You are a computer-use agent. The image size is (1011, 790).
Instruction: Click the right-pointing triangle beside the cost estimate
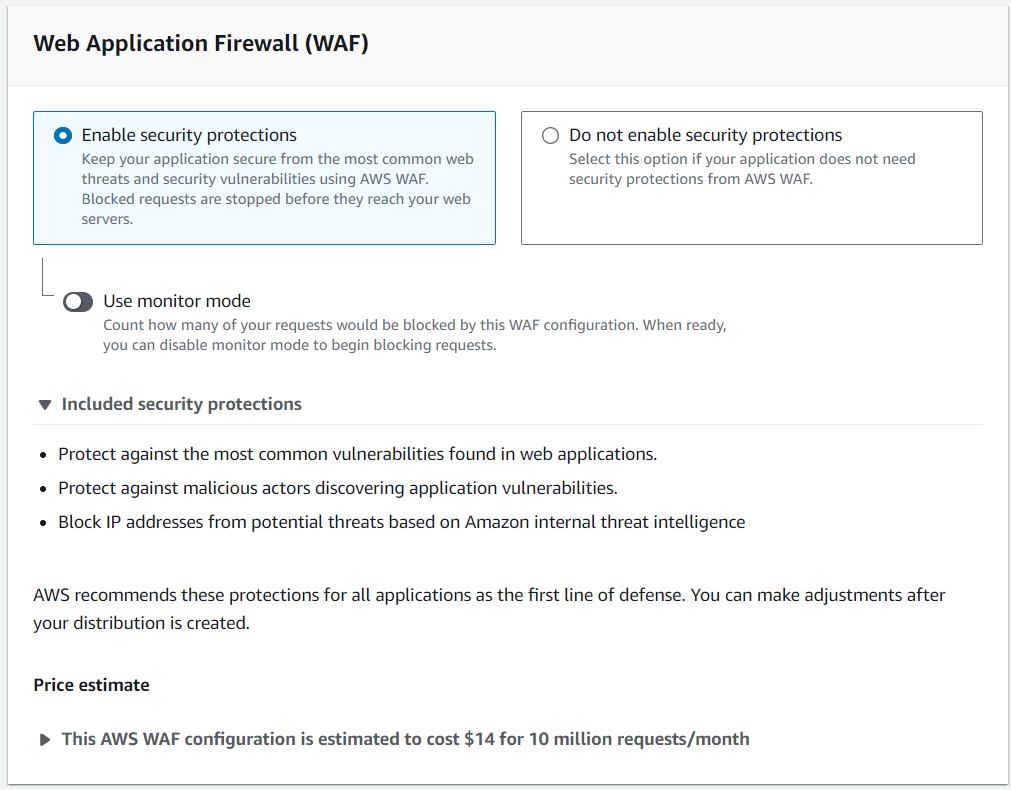point(45,739)
